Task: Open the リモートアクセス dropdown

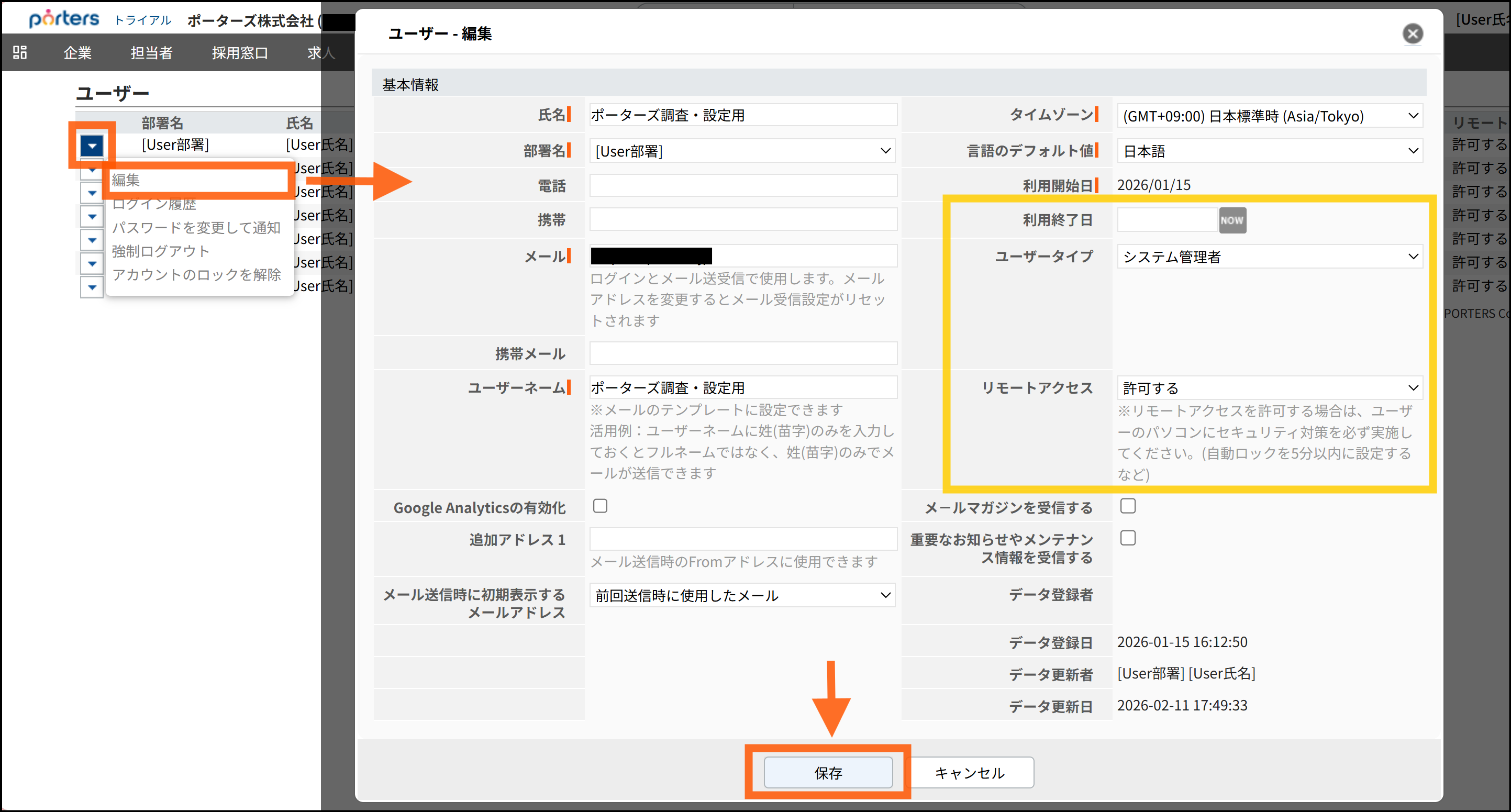Action: pyautogui.click(x=1270, y=388)
